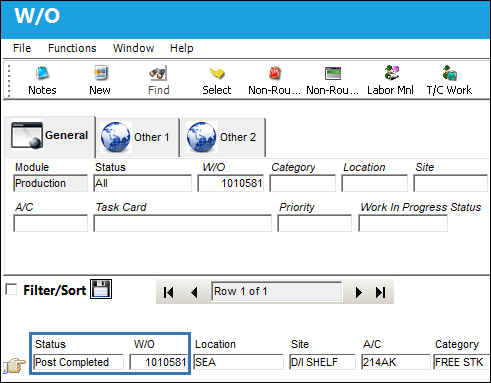Open the File menu
The width and height of the screenshot is (491, 383).
pyautogui.click(x=22, y=48)
